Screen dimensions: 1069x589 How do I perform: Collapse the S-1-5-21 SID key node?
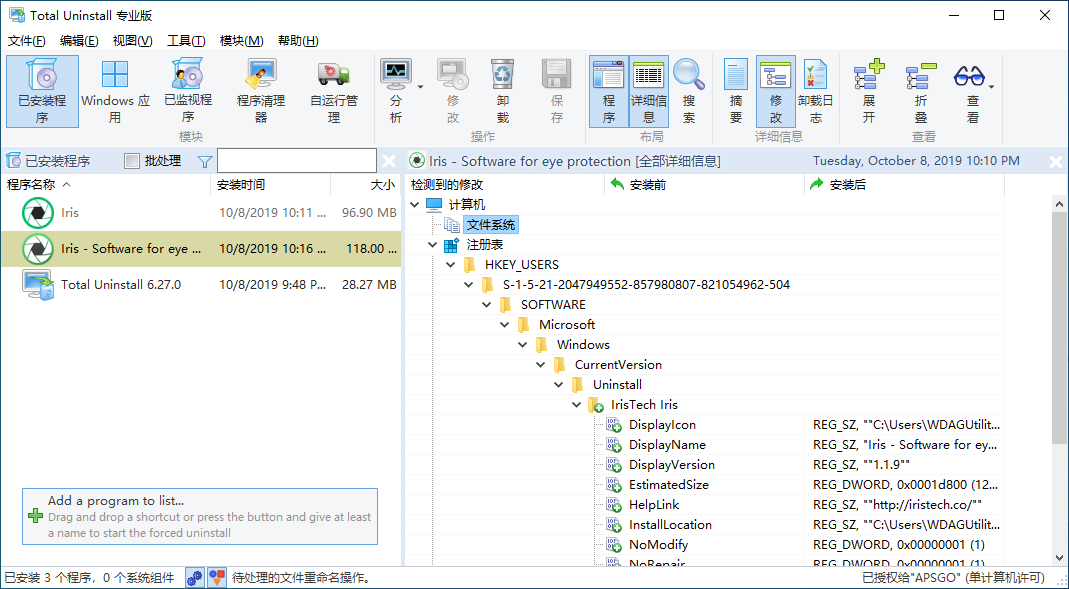tap(468, 284)
